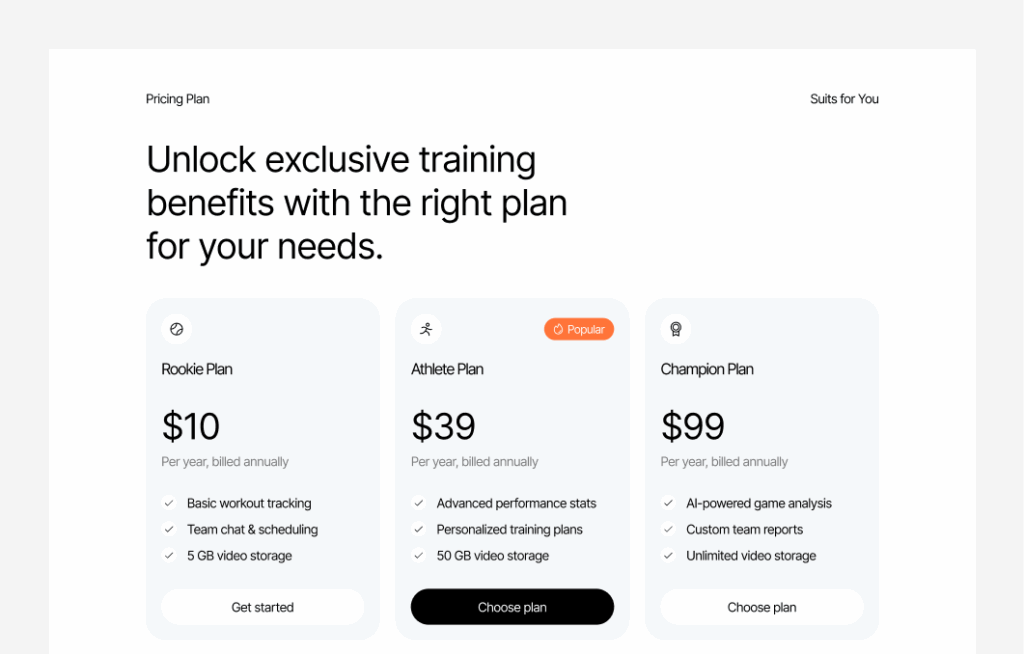The image size is (1024, 654).
Task: Click the checkmark beside Basic workout tracking
Action: coord(170,503)
